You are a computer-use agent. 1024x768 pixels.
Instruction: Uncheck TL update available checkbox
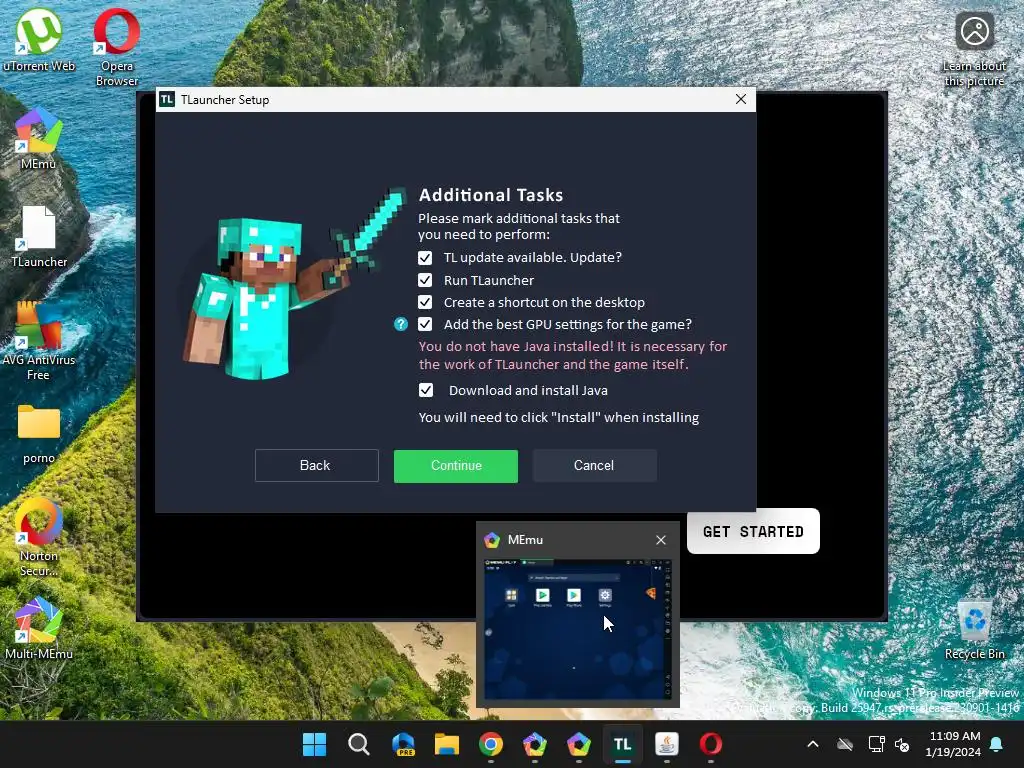pos(425,258)
